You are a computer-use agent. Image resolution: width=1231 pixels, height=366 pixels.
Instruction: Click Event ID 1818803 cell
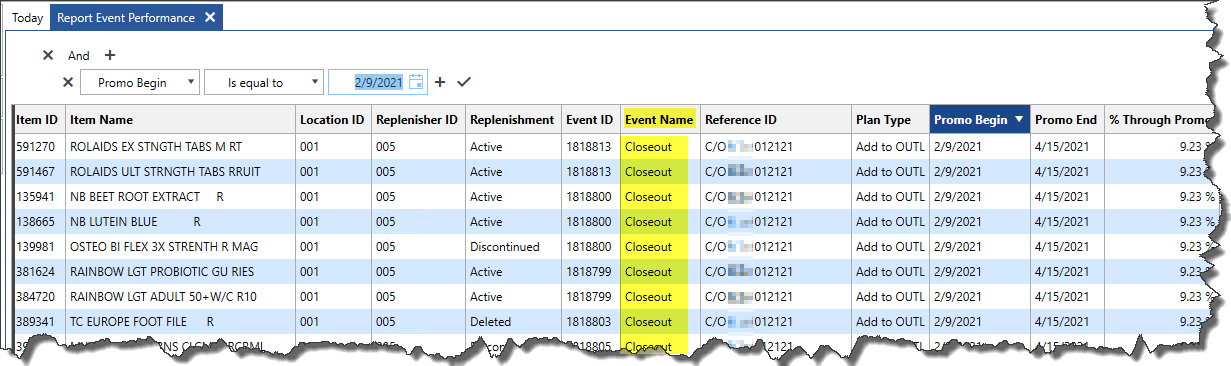pyautogui.click(x=591, y=322)
